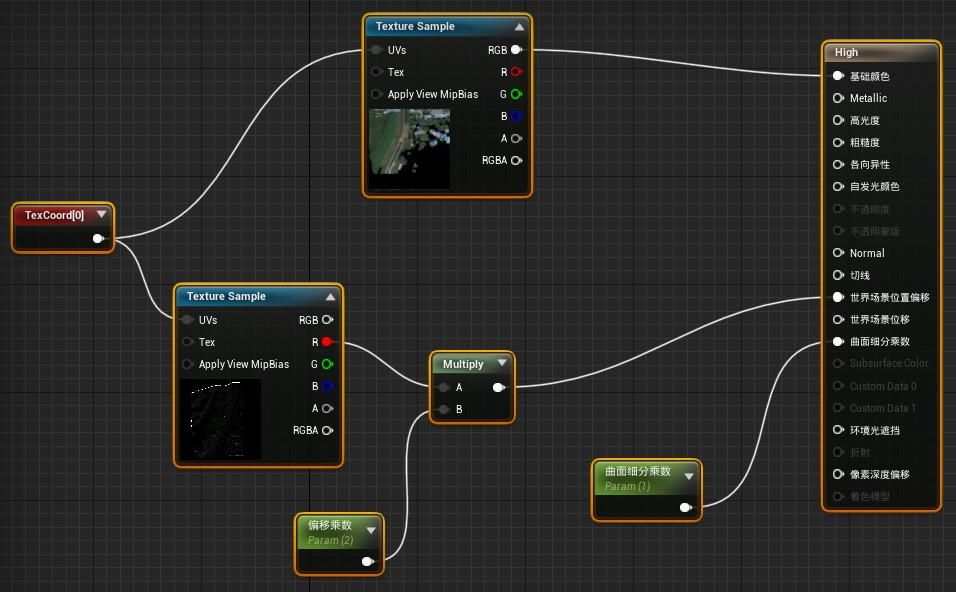Click the 自发光颜色 input pin

click(x=838, y=187)
